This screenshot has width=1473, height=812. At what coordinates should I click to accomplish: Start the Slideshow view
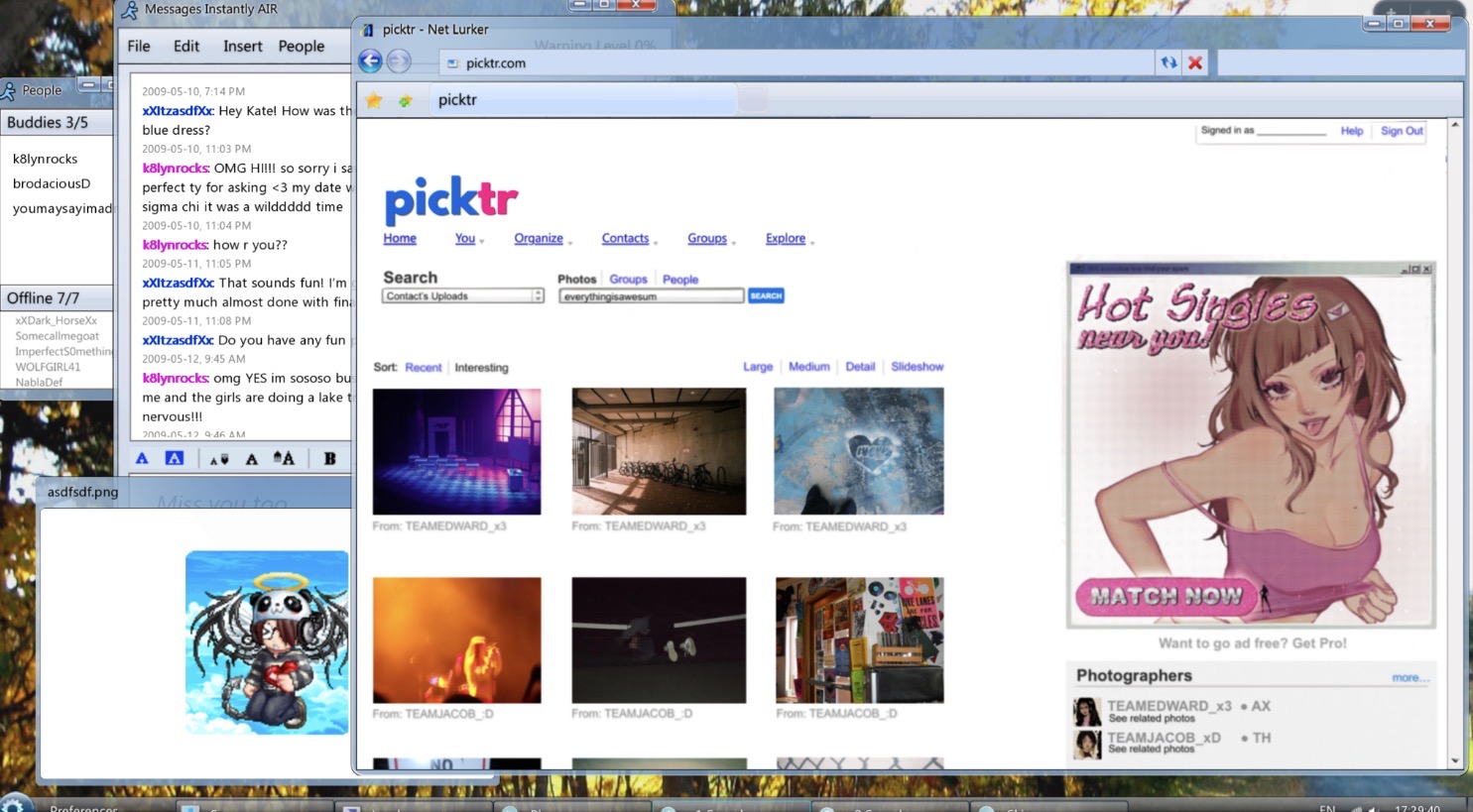click(917, 367)
